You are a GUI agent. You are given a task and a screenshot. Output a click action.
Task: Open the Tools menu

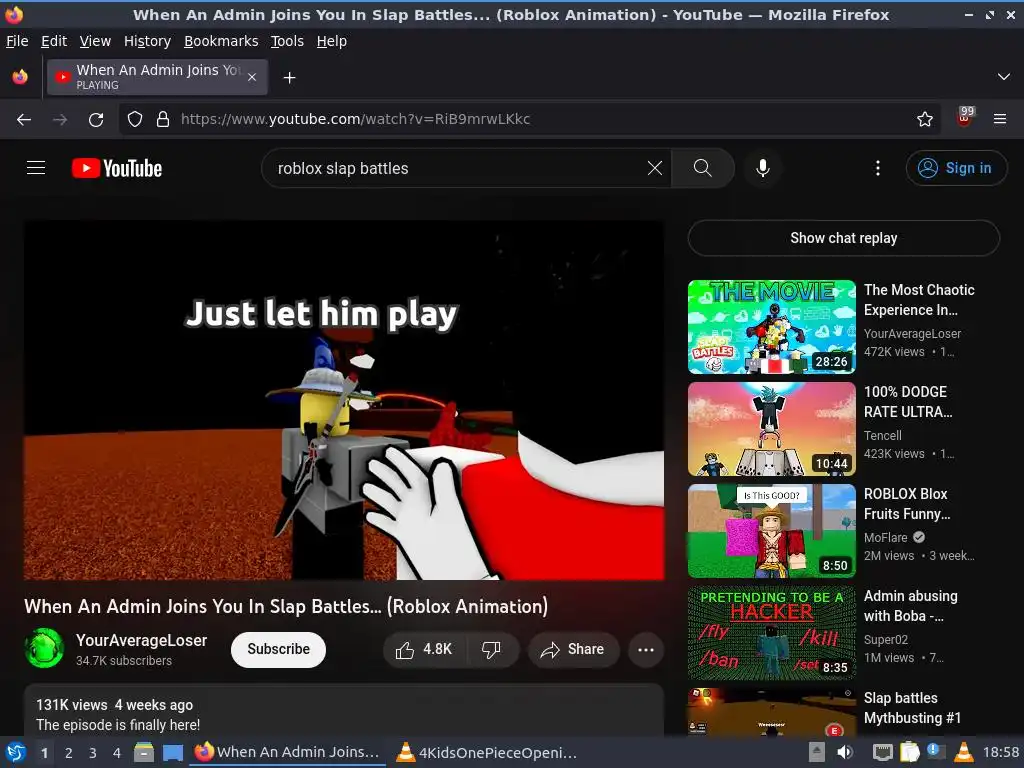coord(287,41)
